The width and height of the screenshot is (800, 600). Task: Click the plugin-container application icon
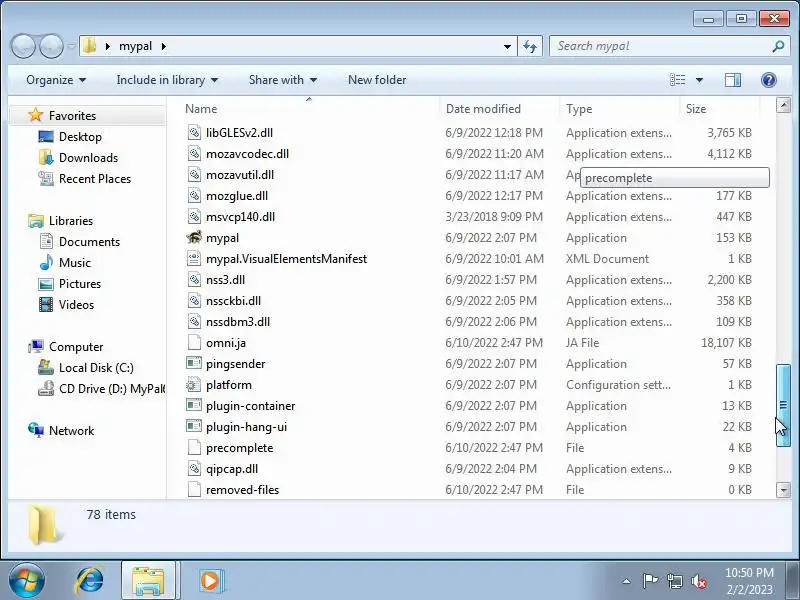pyautogui.click(x=194, y=406)
